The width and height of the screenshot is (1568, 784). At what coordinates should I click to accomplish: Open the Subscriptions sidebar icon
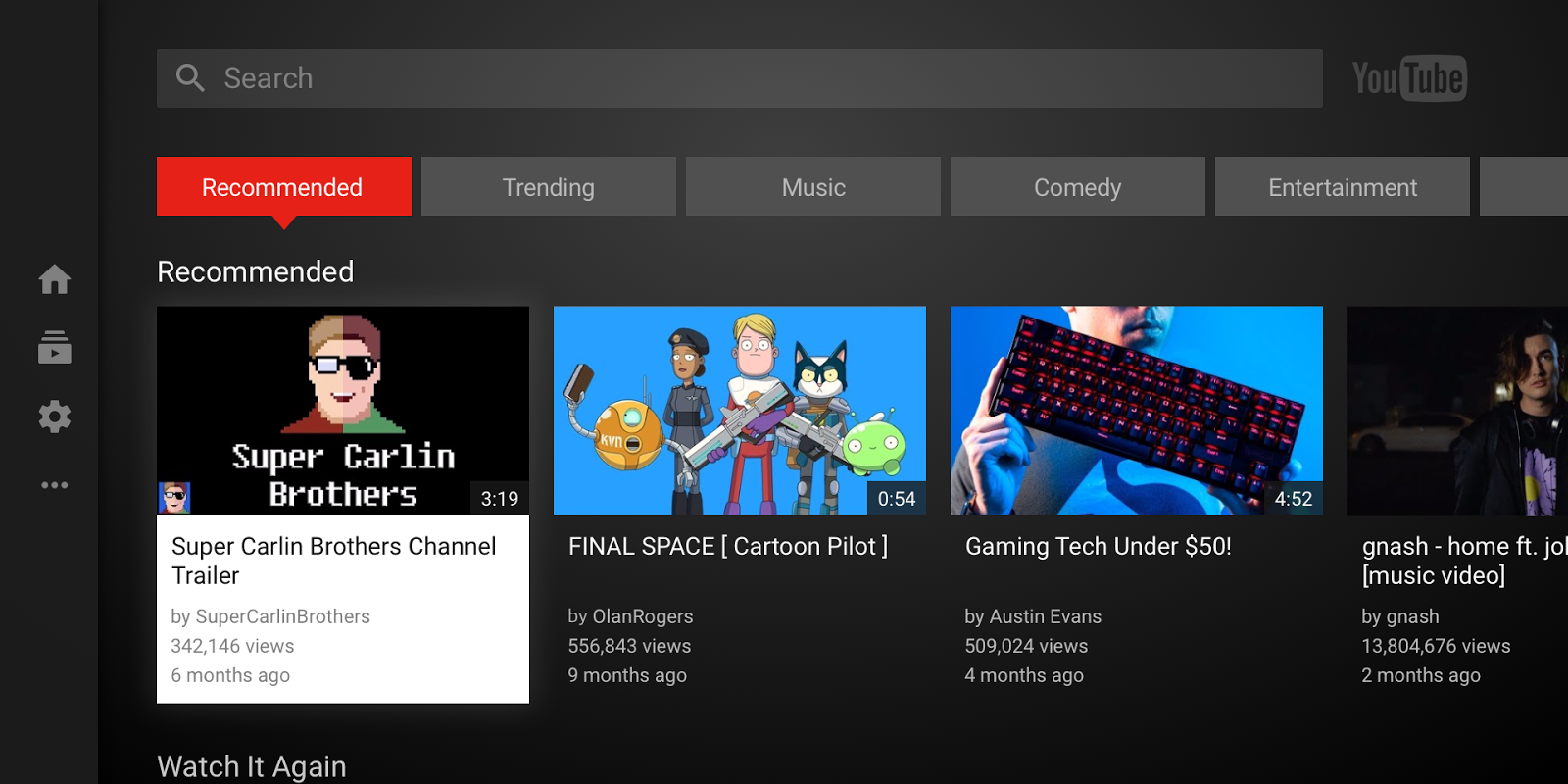pyautogui.click(x=55, y=348)
